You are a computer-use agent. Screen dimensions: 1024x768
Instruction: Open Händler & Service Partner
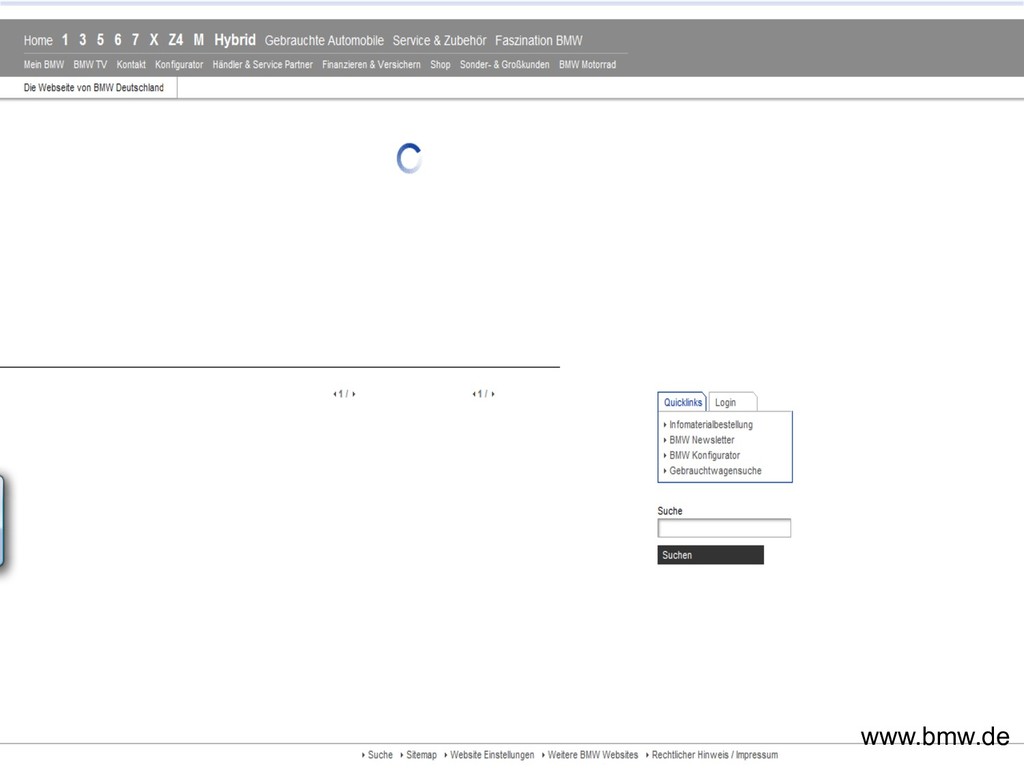pos(263,65)
